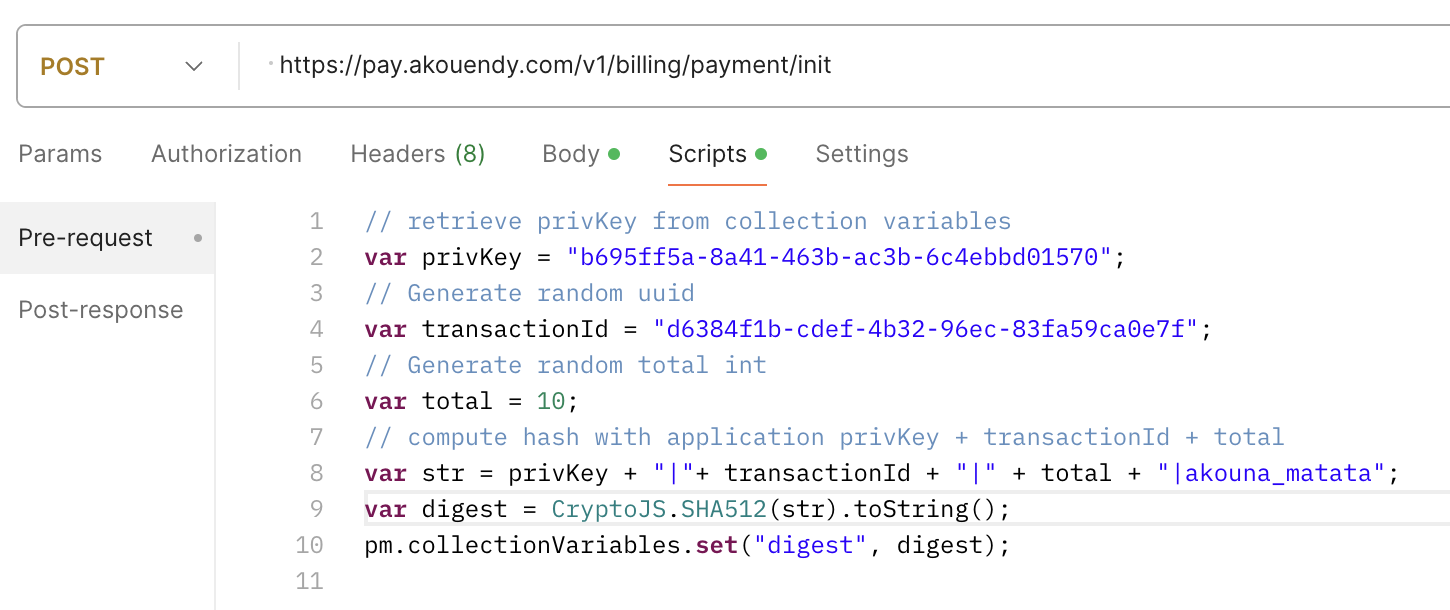Open the POST method dropdown
Image resolution: width=1450 pixels, height=610 pixels.
pos(121,67)
